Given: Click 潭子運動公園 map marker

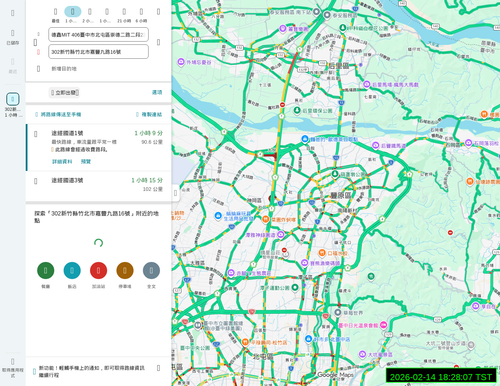Looking at the screenshot, I should [295, 287].
